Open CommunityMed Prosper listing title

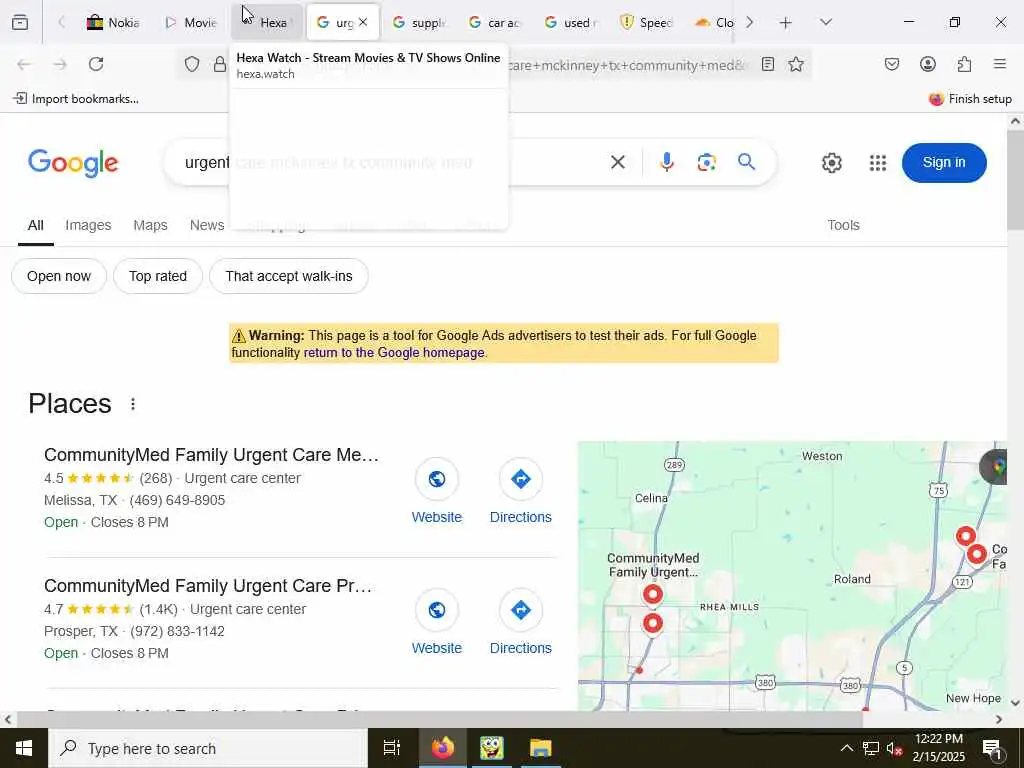(208, 586)
